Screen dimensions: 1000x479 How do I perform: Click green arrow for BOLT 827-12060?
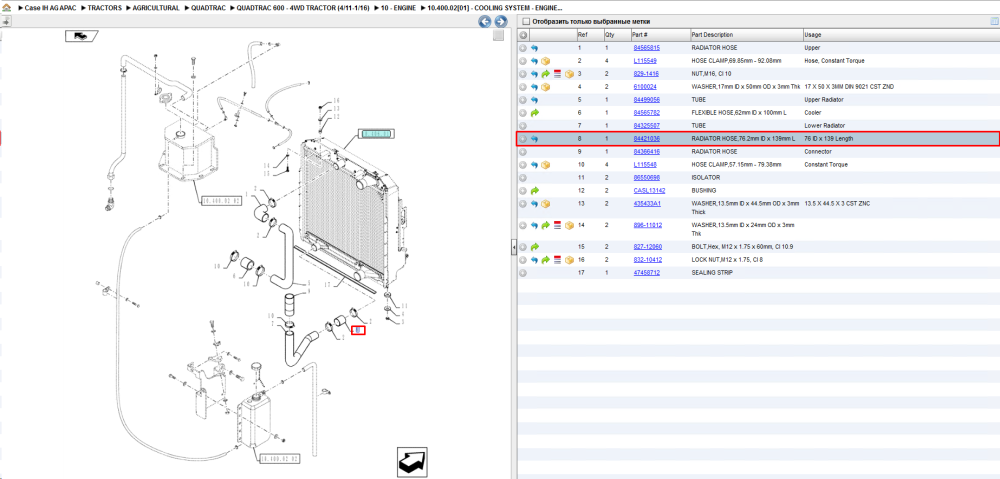click(x=534, y=247)
